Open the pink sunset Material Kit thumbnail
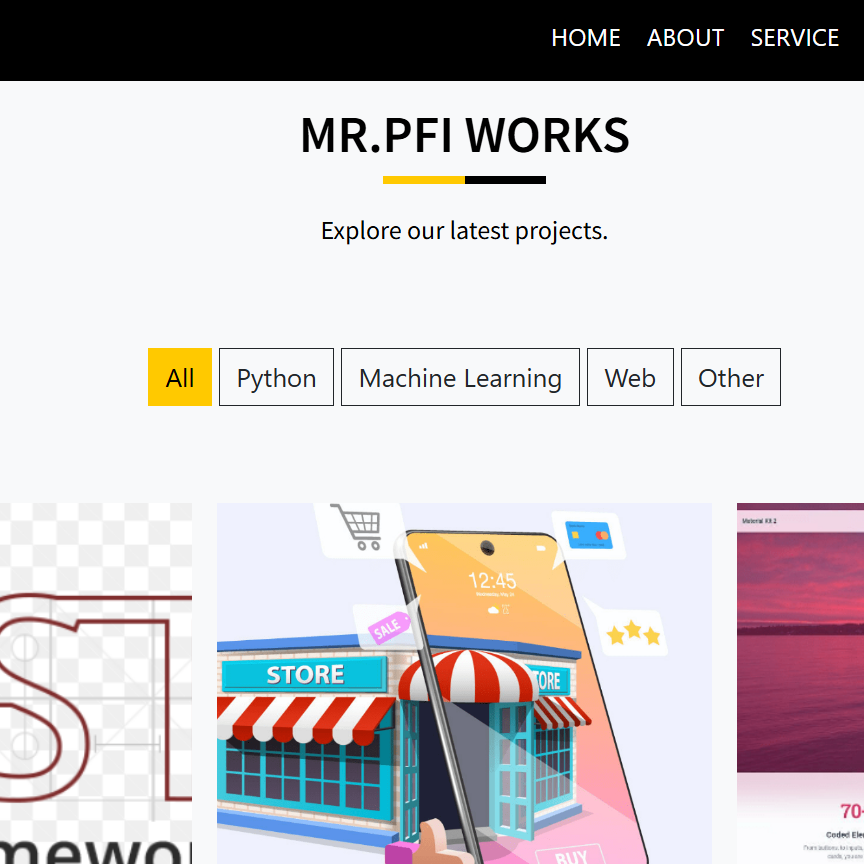 pyautogui.click(x=800, y=683)
